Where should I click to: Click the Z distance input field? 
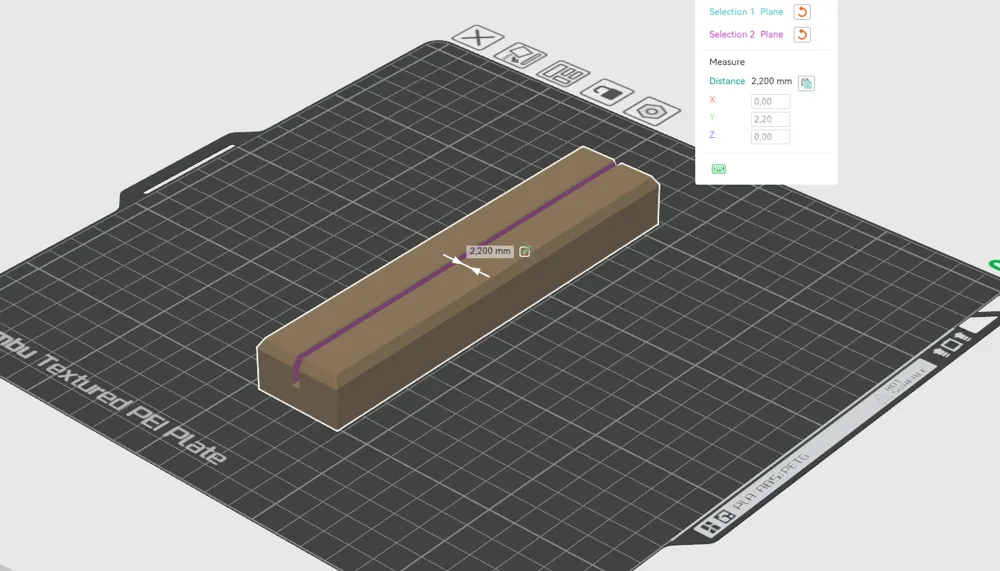tap(770, 137)
